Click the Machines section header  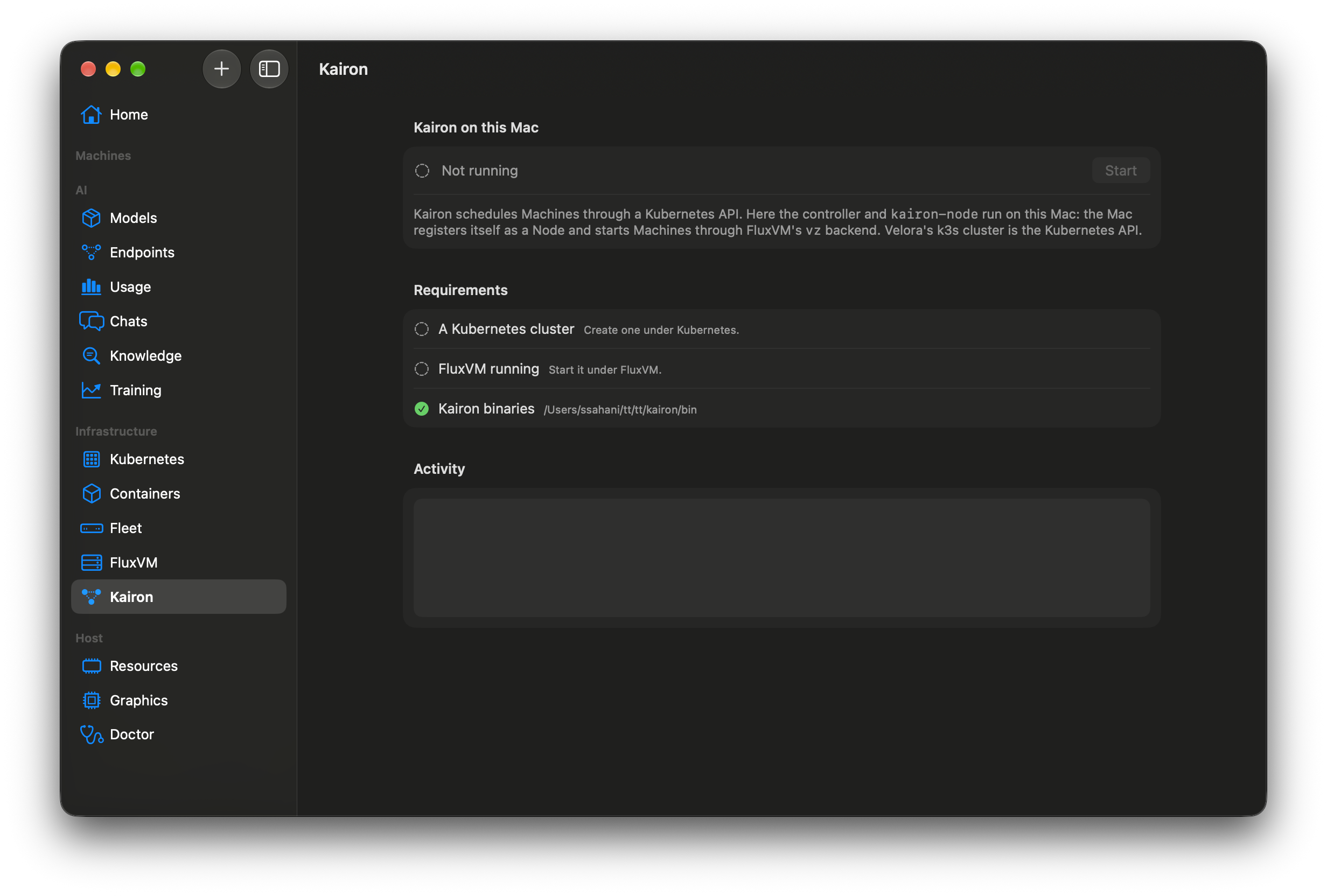pos(103,156)
